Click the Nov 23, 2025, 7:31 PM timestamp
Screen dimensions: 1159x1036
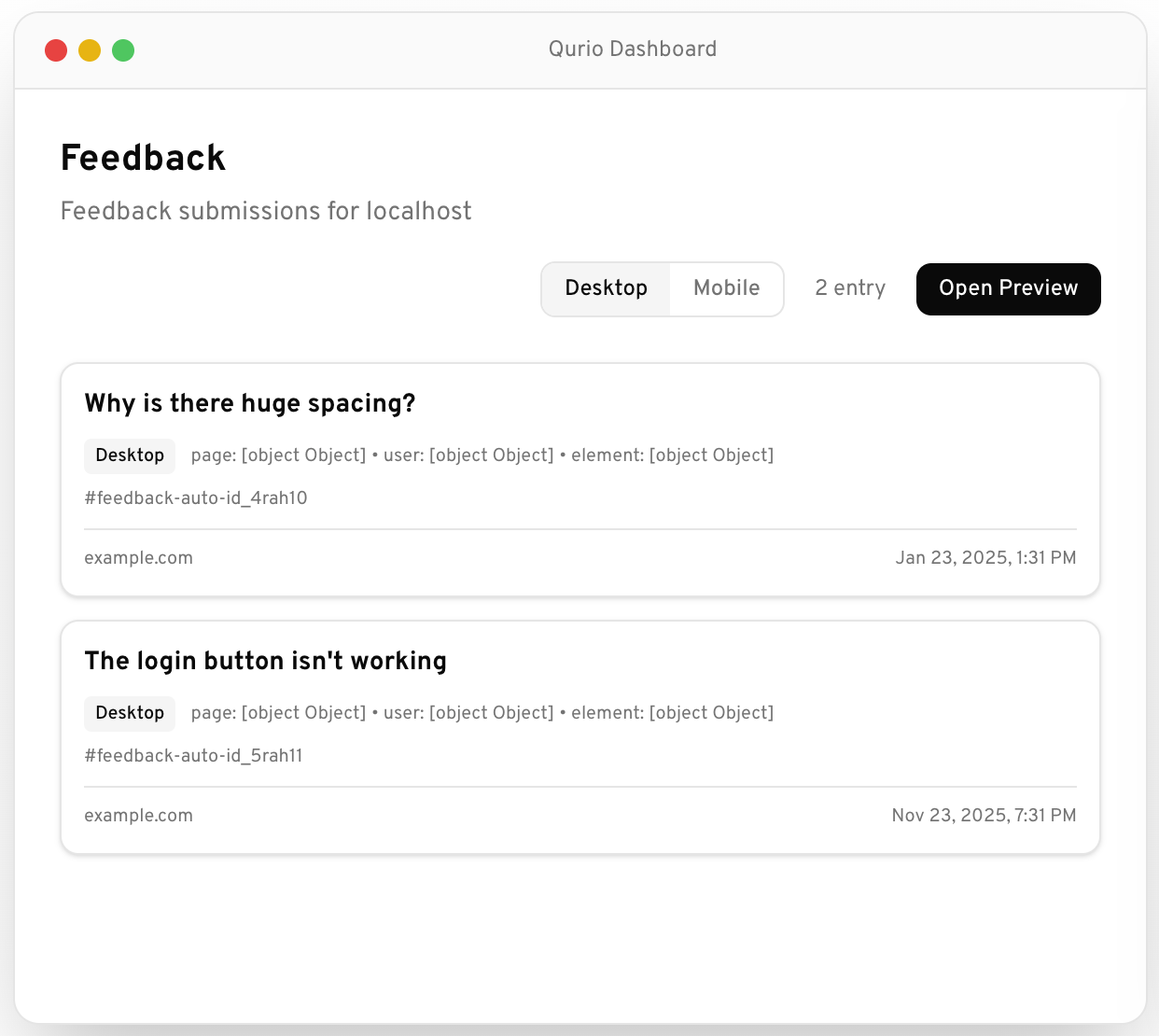coord(984,816)
